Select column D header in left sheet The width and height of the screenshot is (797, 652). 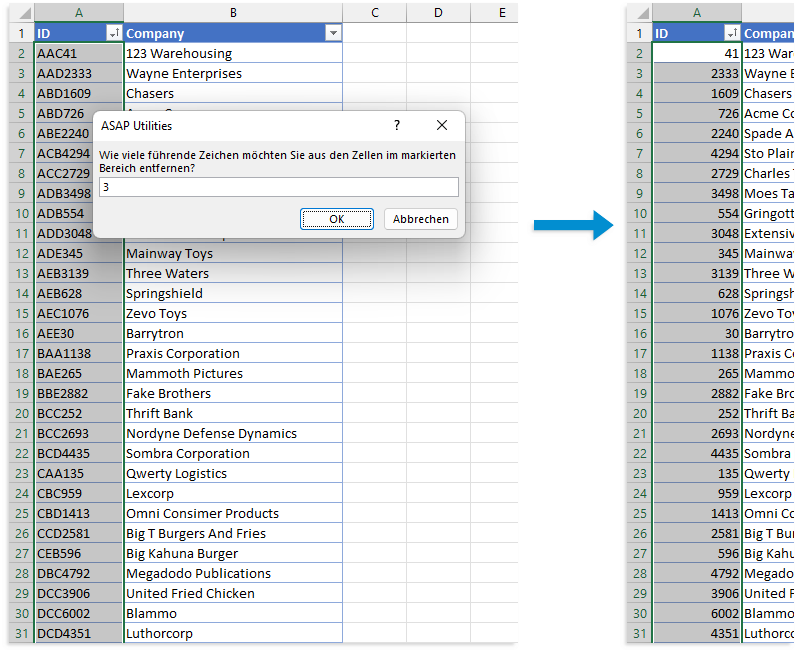coord(438,13)
